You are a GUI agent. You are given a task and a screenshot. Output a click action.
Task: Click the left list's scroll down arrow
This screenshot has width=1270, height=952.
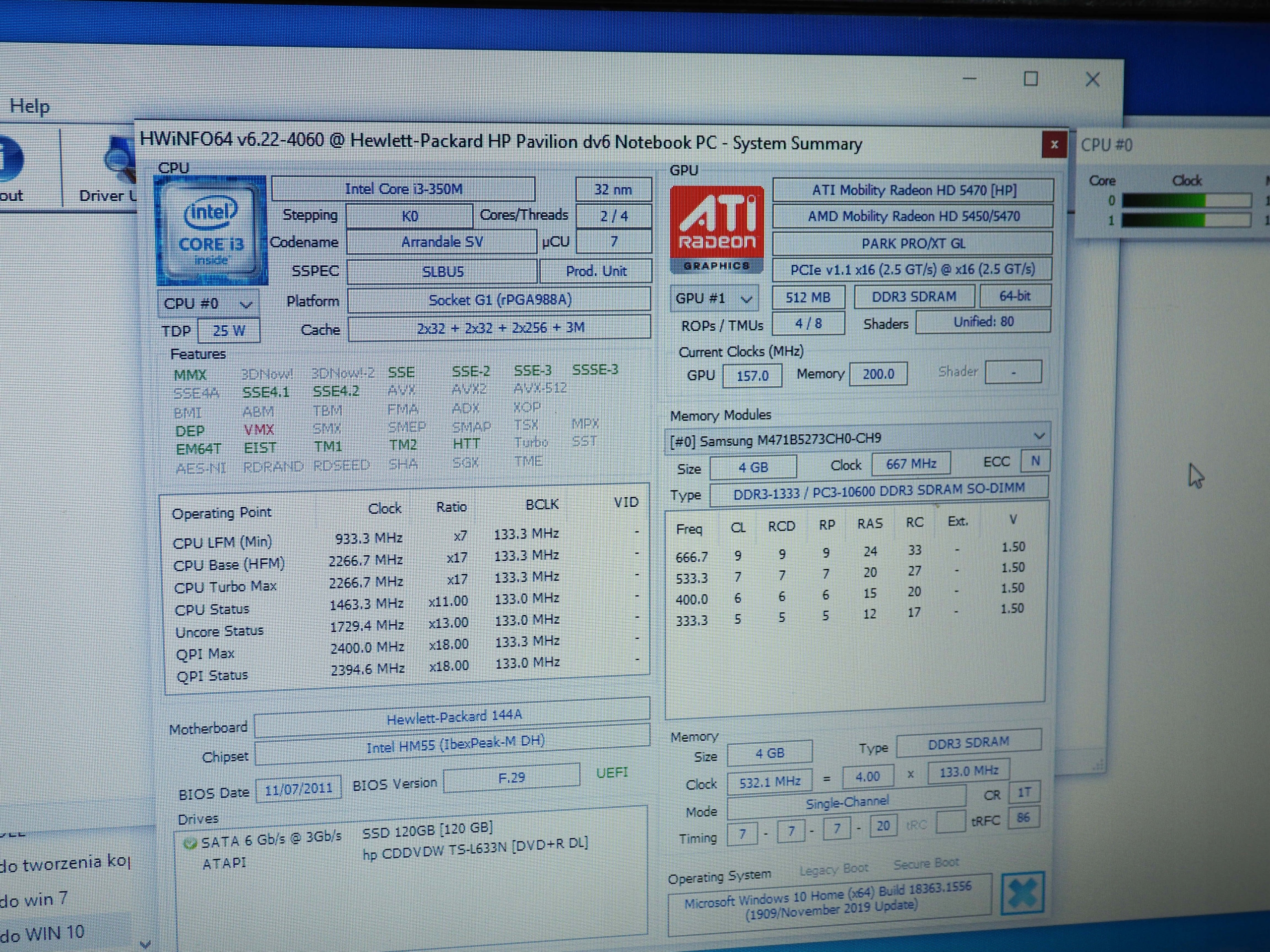pos(145,944)
